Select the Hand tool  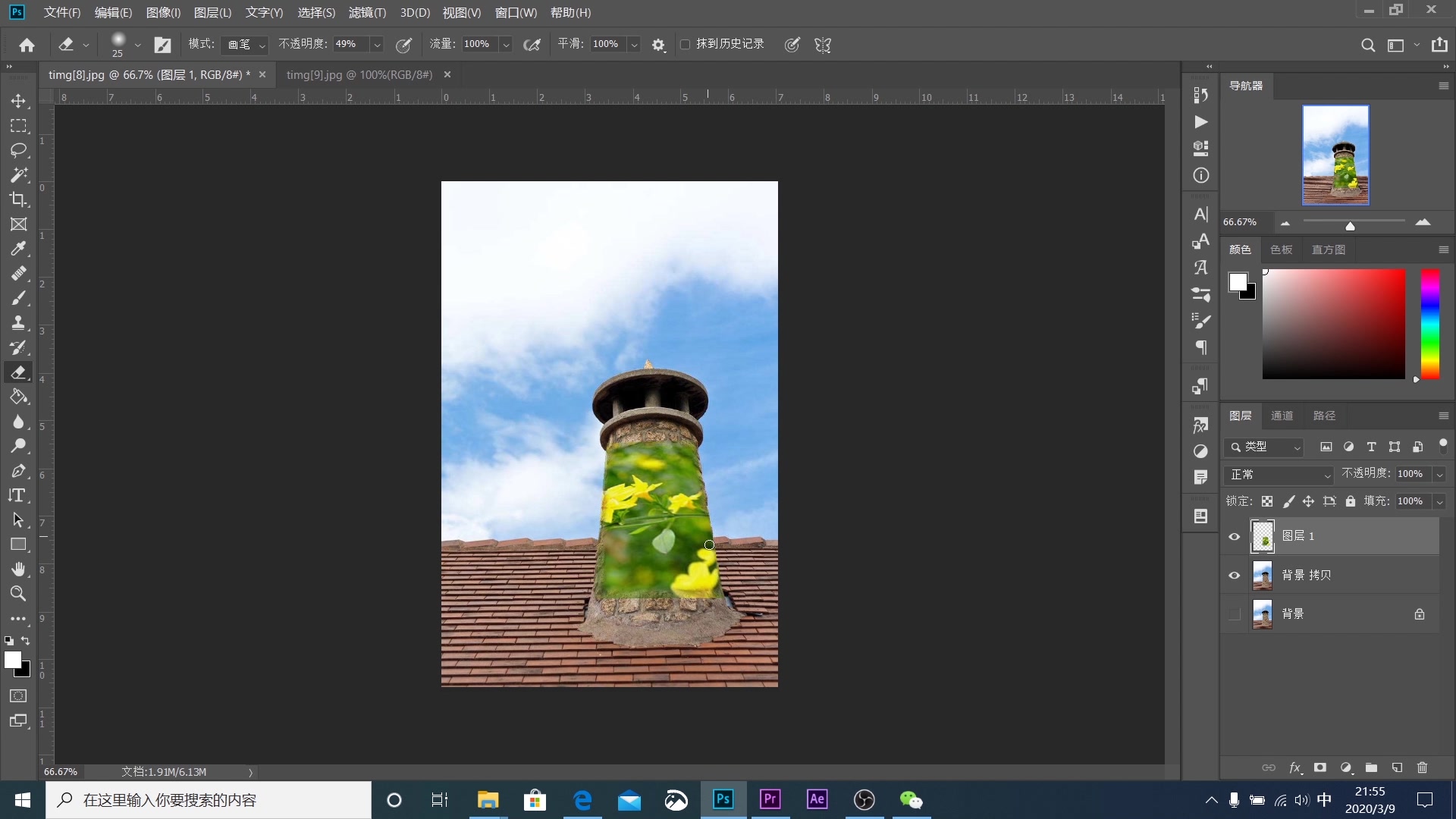[18, 569]
